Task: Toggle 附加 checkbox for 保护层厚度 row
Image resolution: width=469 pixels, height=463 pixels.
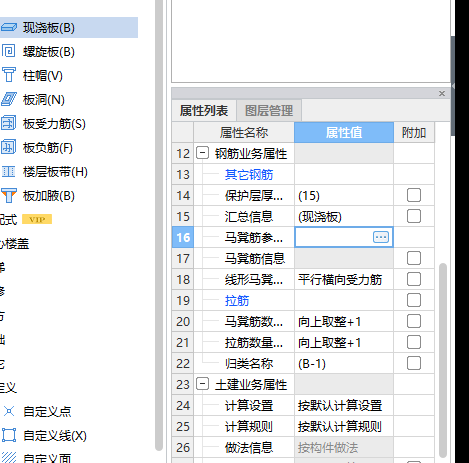Action: coord(414,195)
